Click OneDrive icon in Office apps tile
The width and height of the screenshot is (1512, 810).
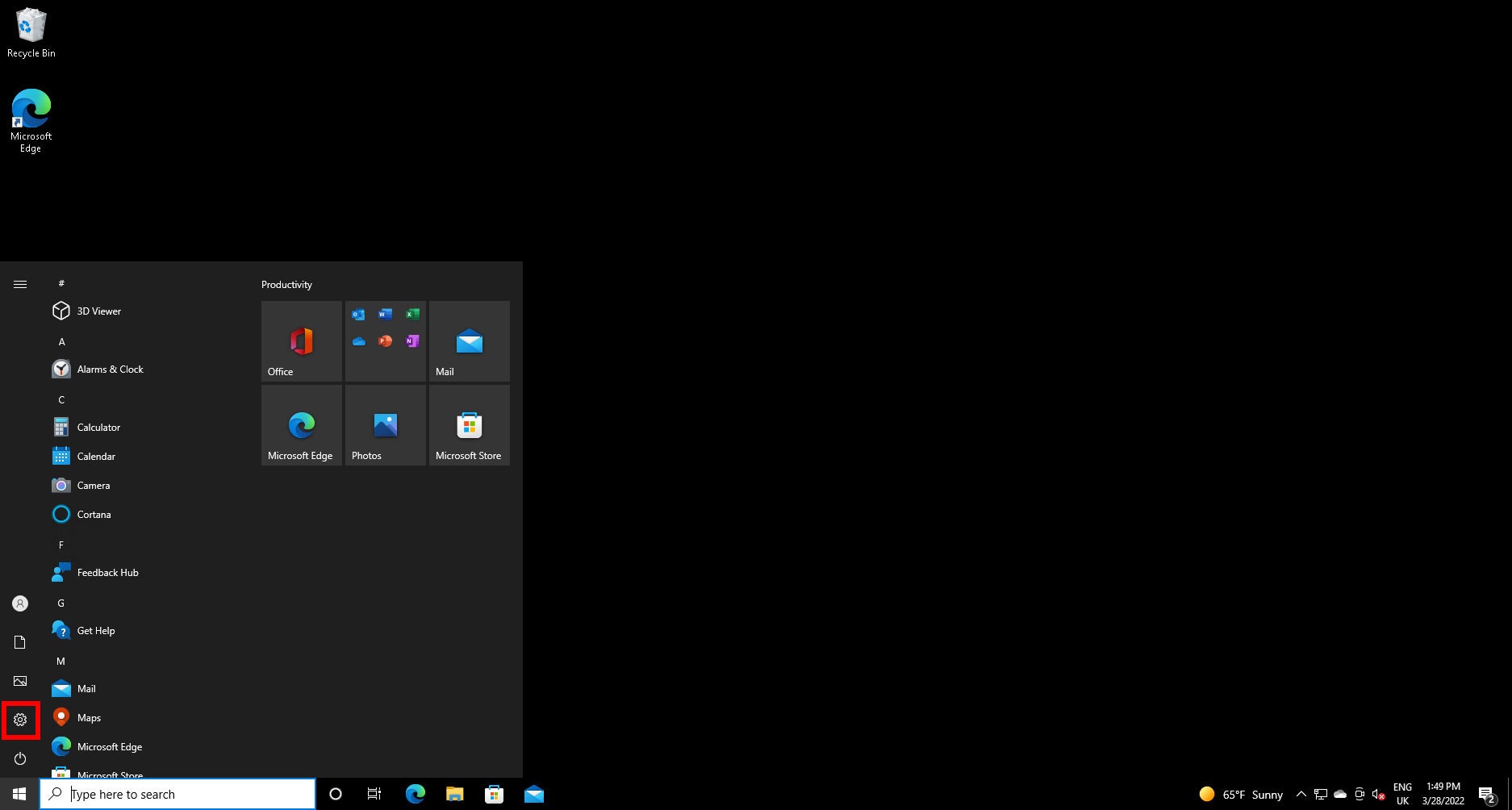(x=358, y=341)
